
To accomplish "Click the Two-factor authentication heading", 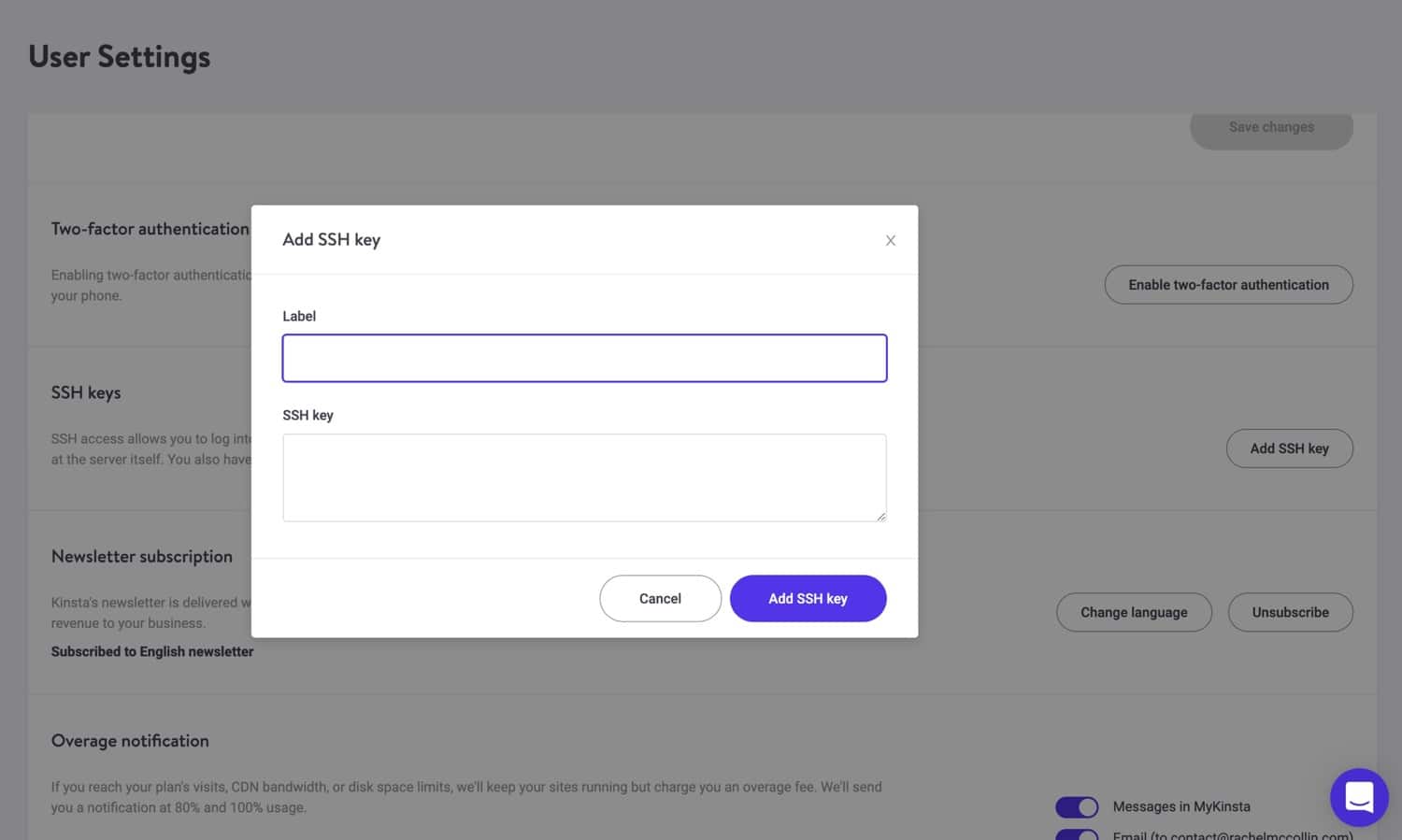I will click(150, 229).
